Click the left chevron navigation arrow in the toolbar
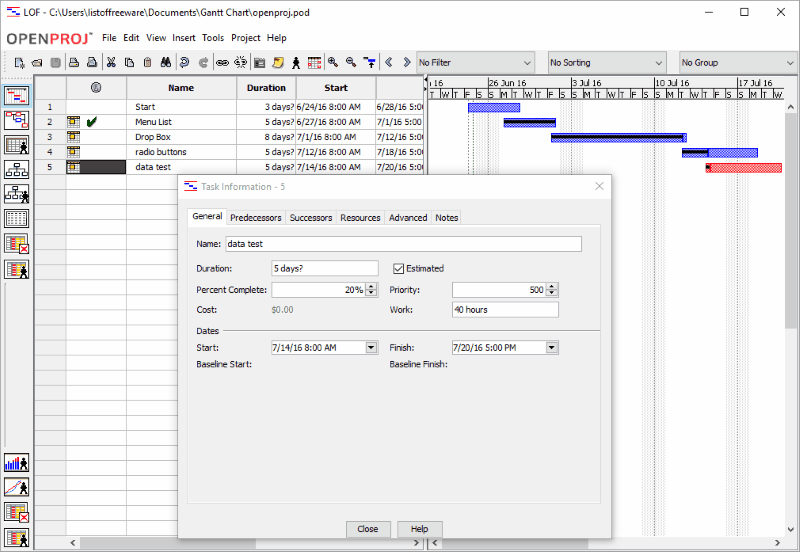The width and height of the screenshot is (800, 552). (x=389, y=62)
